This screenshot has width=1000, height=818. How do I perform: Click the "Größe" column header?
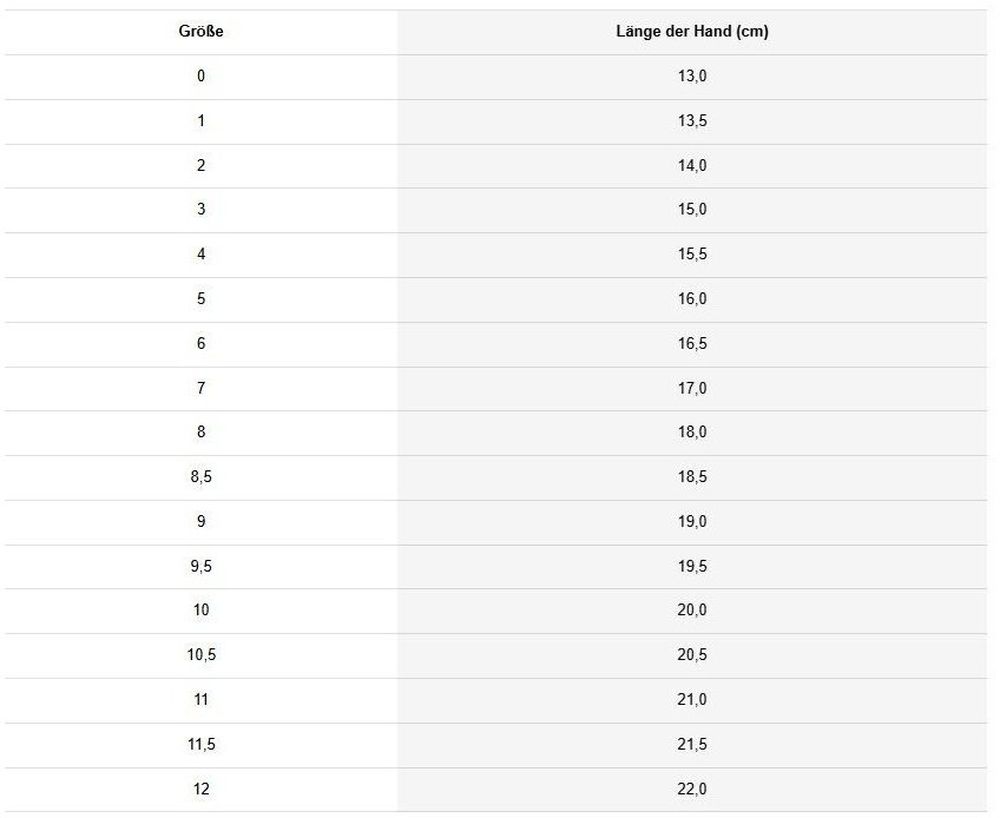pos(201,32)
